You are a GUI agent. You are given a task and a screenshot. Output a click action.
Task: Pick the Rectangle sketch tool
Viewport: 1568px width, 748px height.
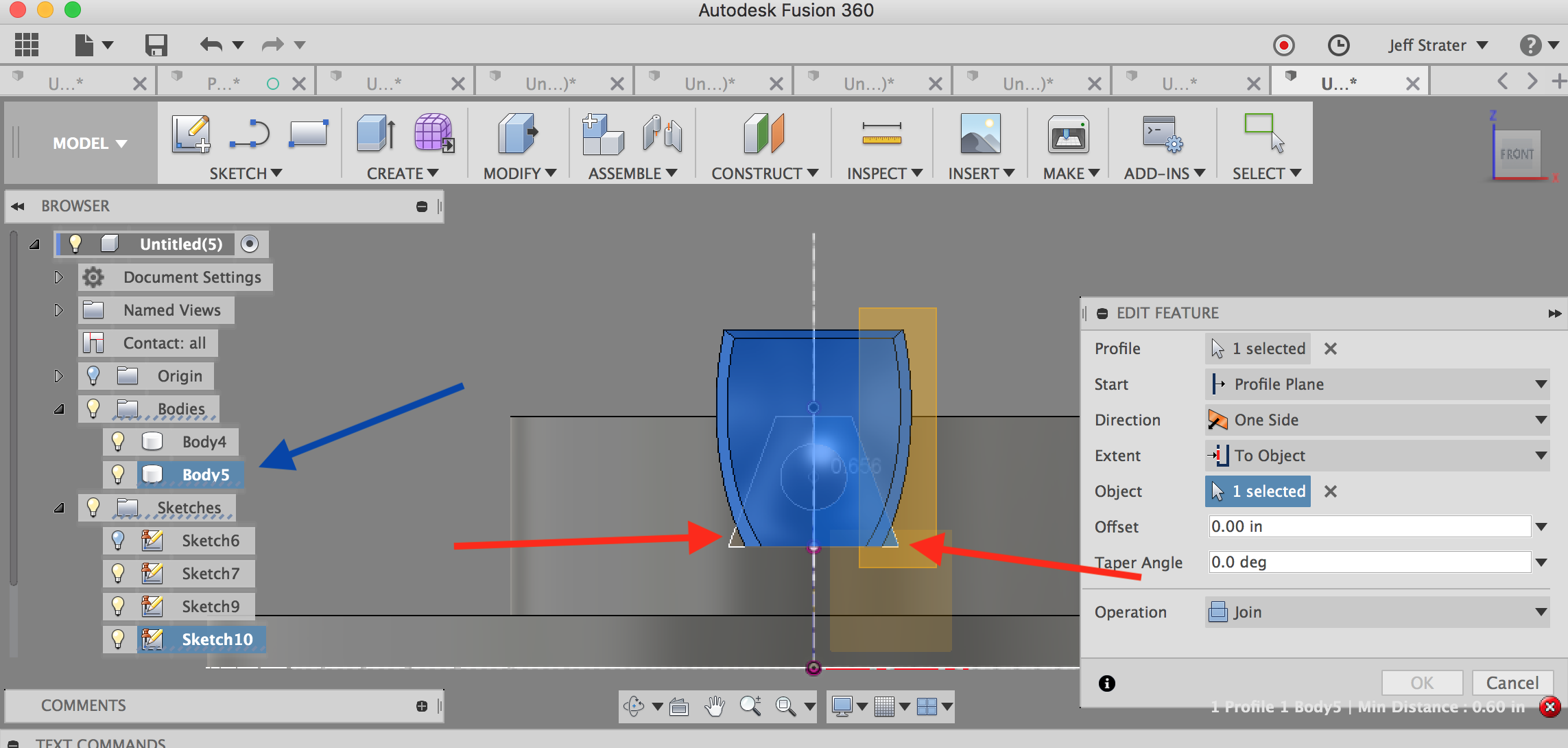[309, 133]
